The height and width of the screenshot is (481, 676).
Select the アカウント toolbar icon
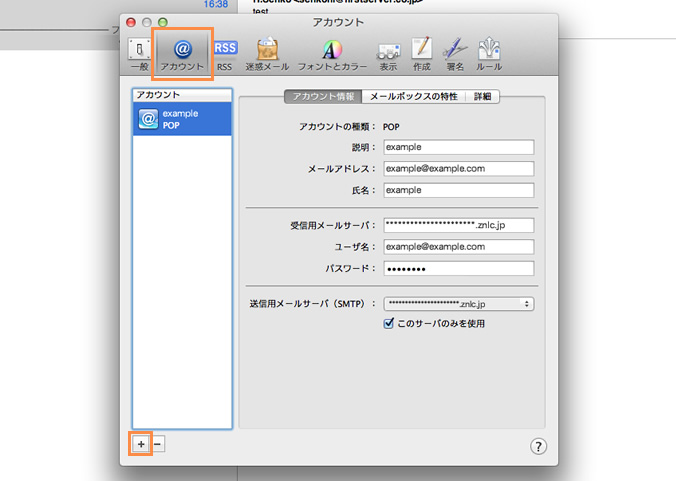click(x=182, y=53)
